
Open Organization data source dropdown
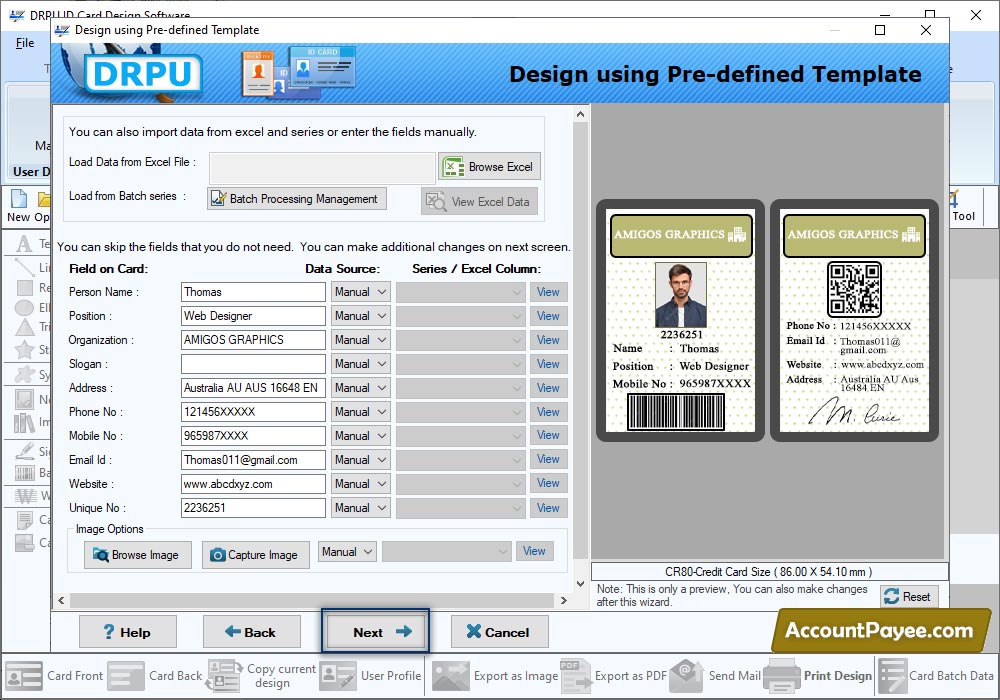(360, 340)
